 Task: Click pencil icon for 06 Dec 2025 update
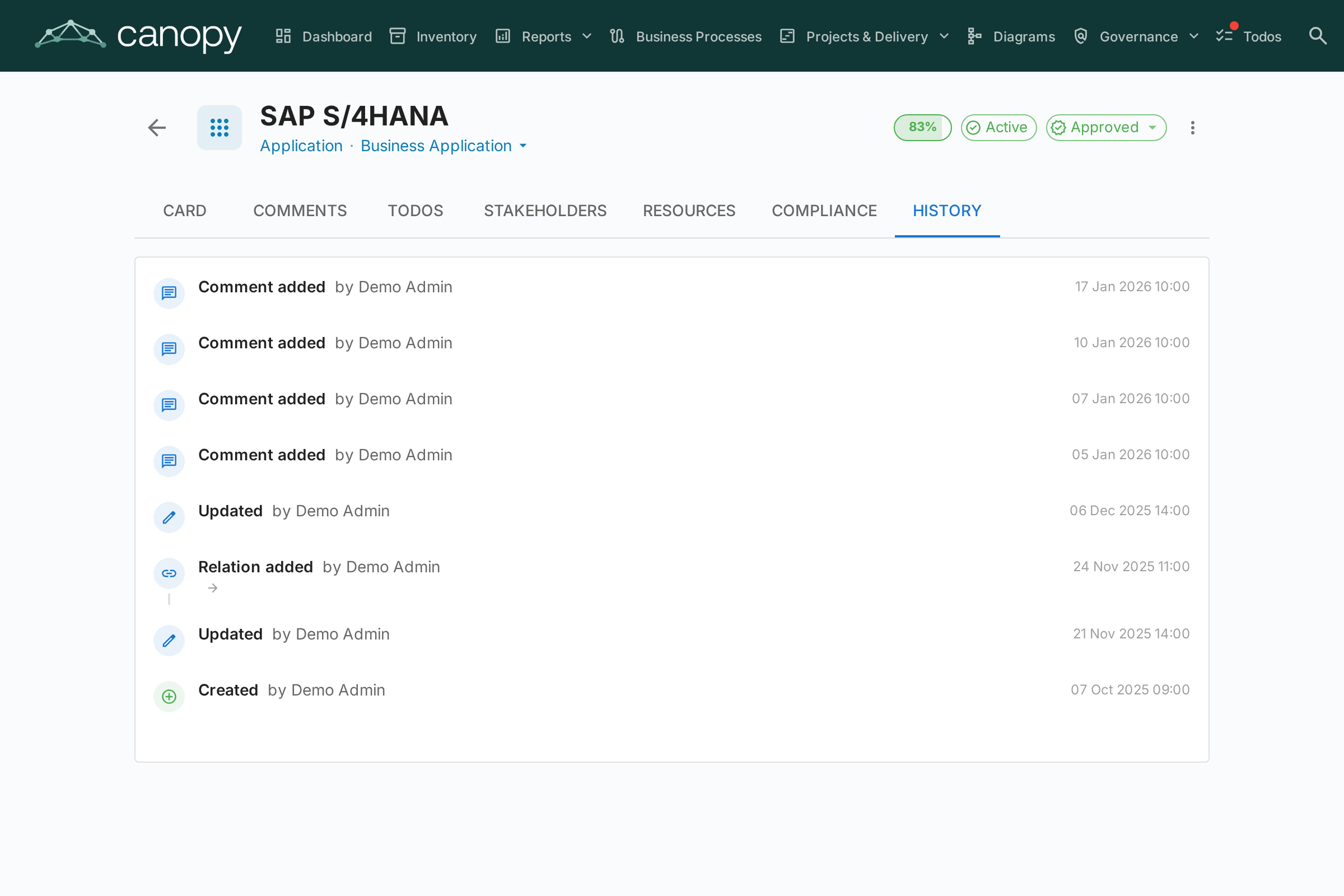[x=169, y=517]
